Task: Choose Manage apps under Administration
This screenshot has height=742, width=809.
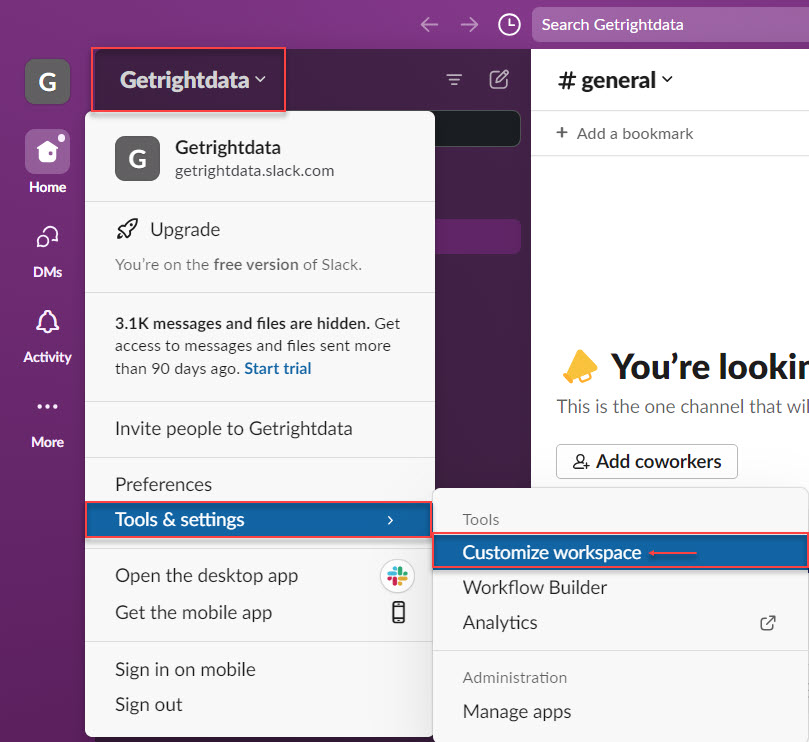Action: point(620,712)
